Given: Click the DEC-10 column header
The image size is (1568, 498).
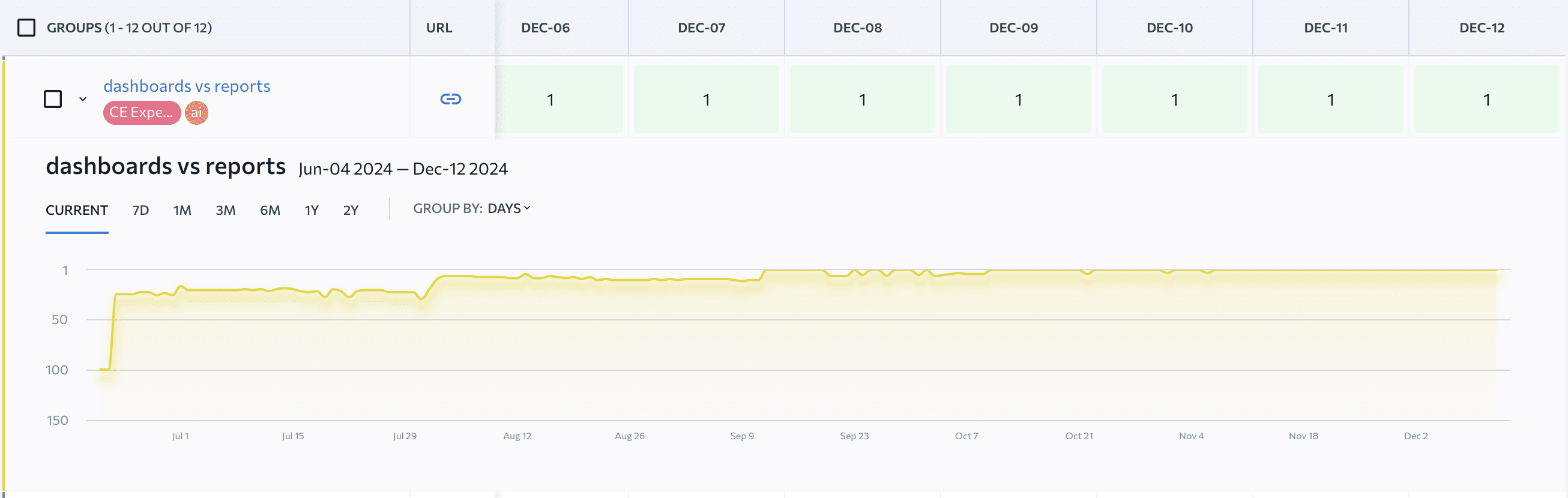Looking at the screenshot, I should 1169,28.
